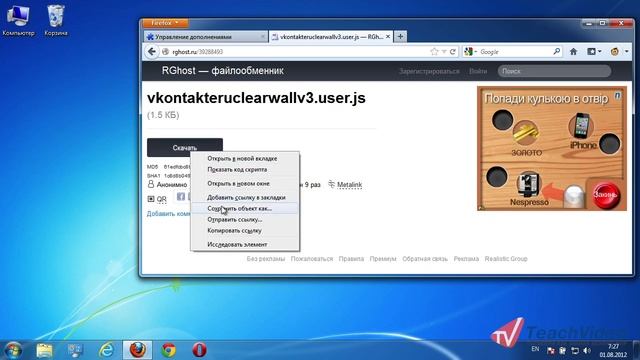Bookmark page with the star icon
The height and width of the screenshot is (360, 640).
(x=434, y=52)
